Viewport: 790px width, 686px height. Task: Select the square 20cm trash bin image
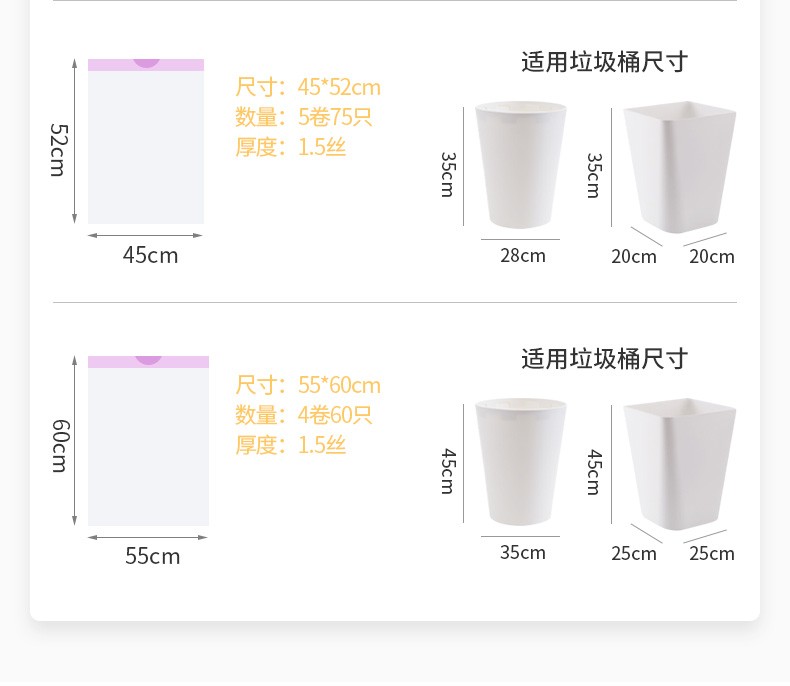(680, 167)
